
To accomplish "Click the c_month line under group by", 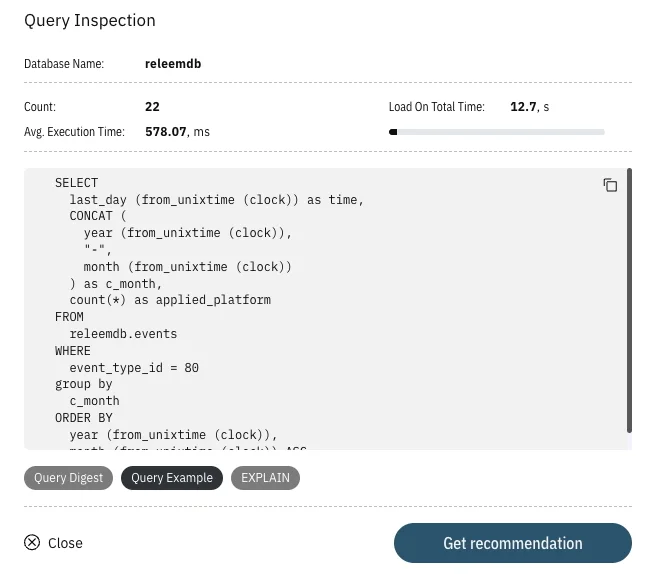I will (94, 401).
